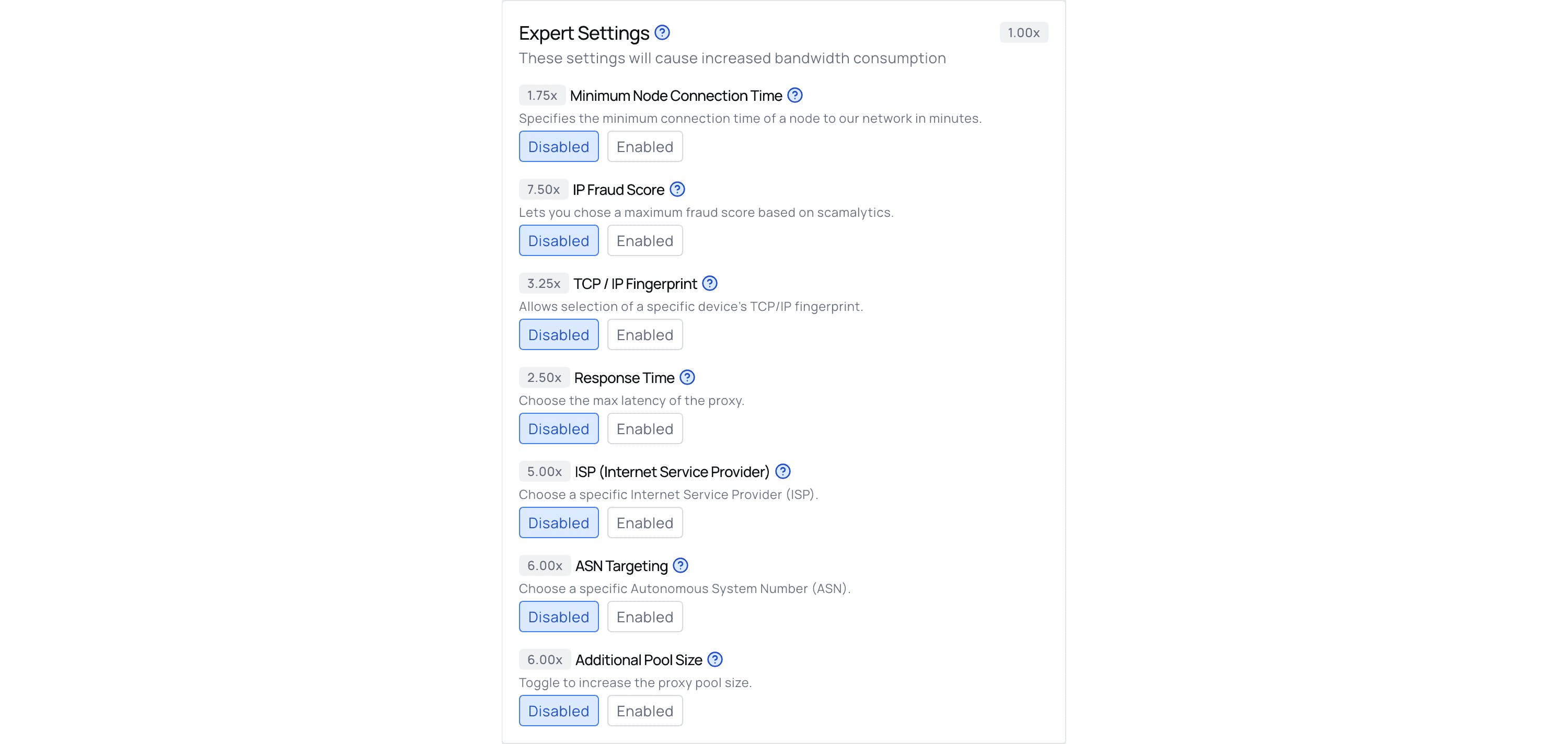
Task: Enable Additional Pool Size
Action: (644, 711)
